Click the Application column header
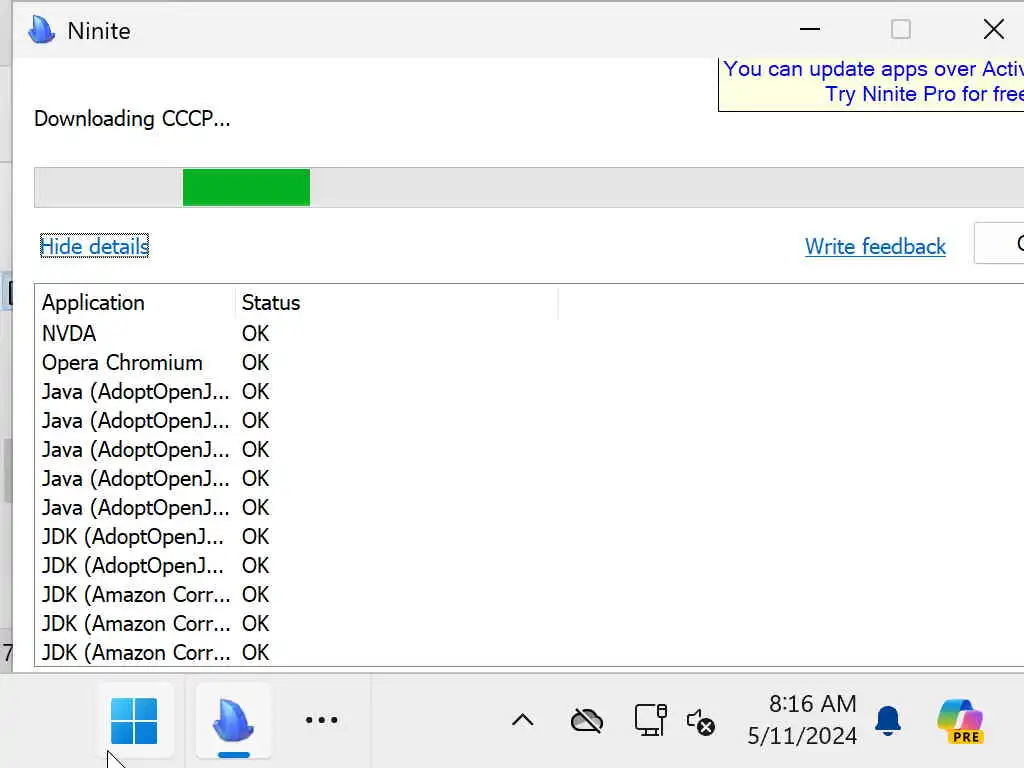This screenshot has height=768, width=1024. [135, 302]
